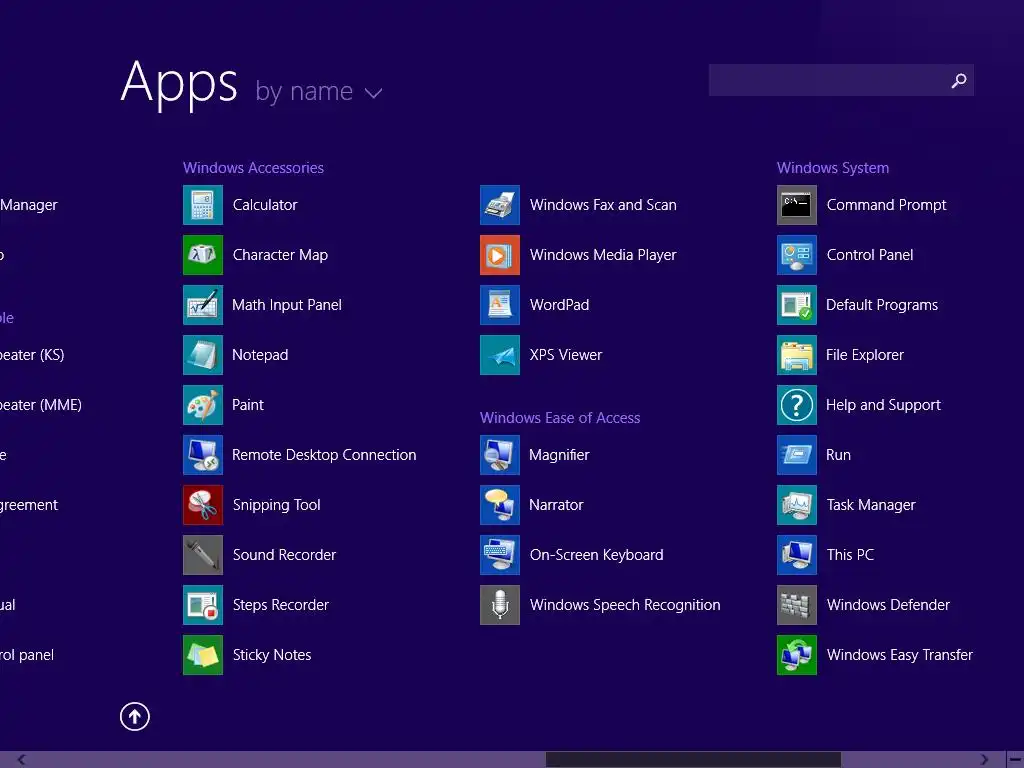Click the 'Command Prompt' text

tap(886, 205)
